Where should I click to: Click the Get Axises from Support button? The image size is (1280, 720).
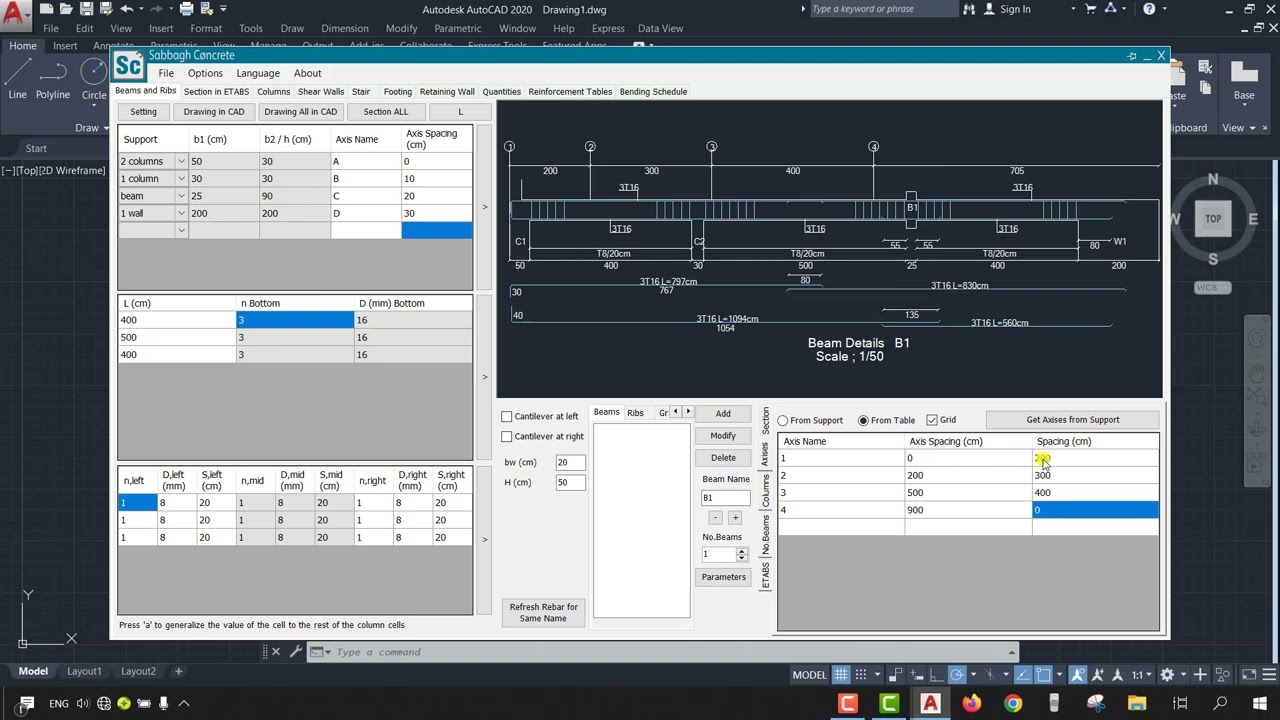pos(1073,420)
